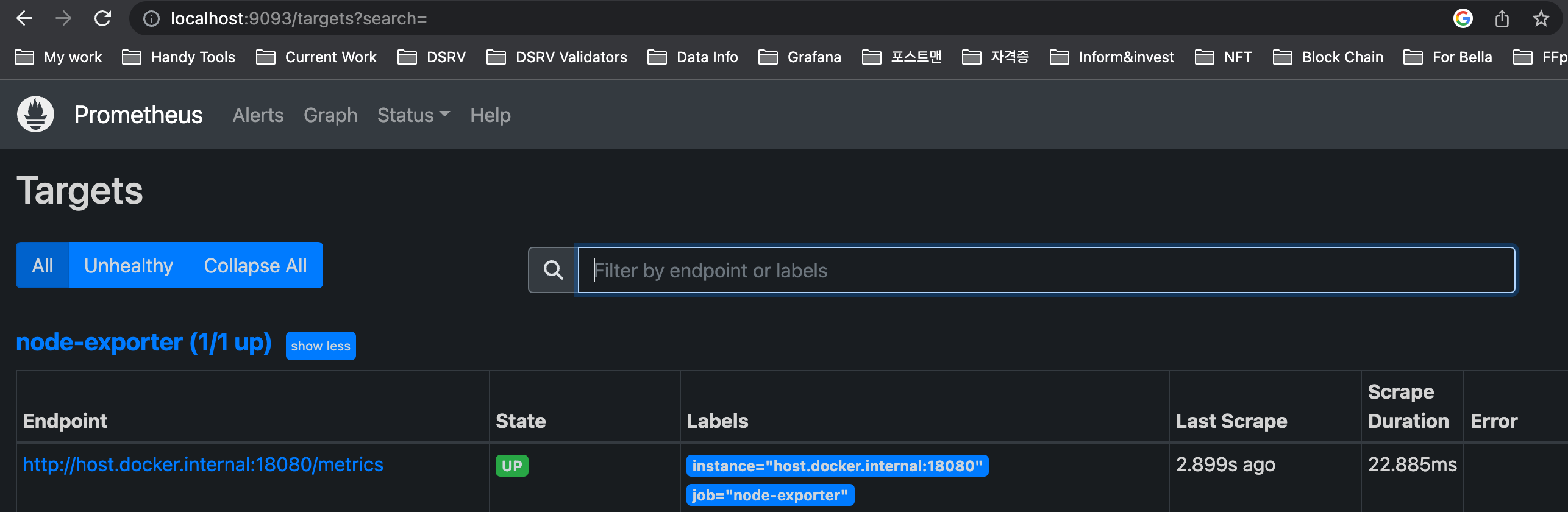1568x512 pixels.
Task: Click the browser address bar URL
Action: click(x=299, y=19)
